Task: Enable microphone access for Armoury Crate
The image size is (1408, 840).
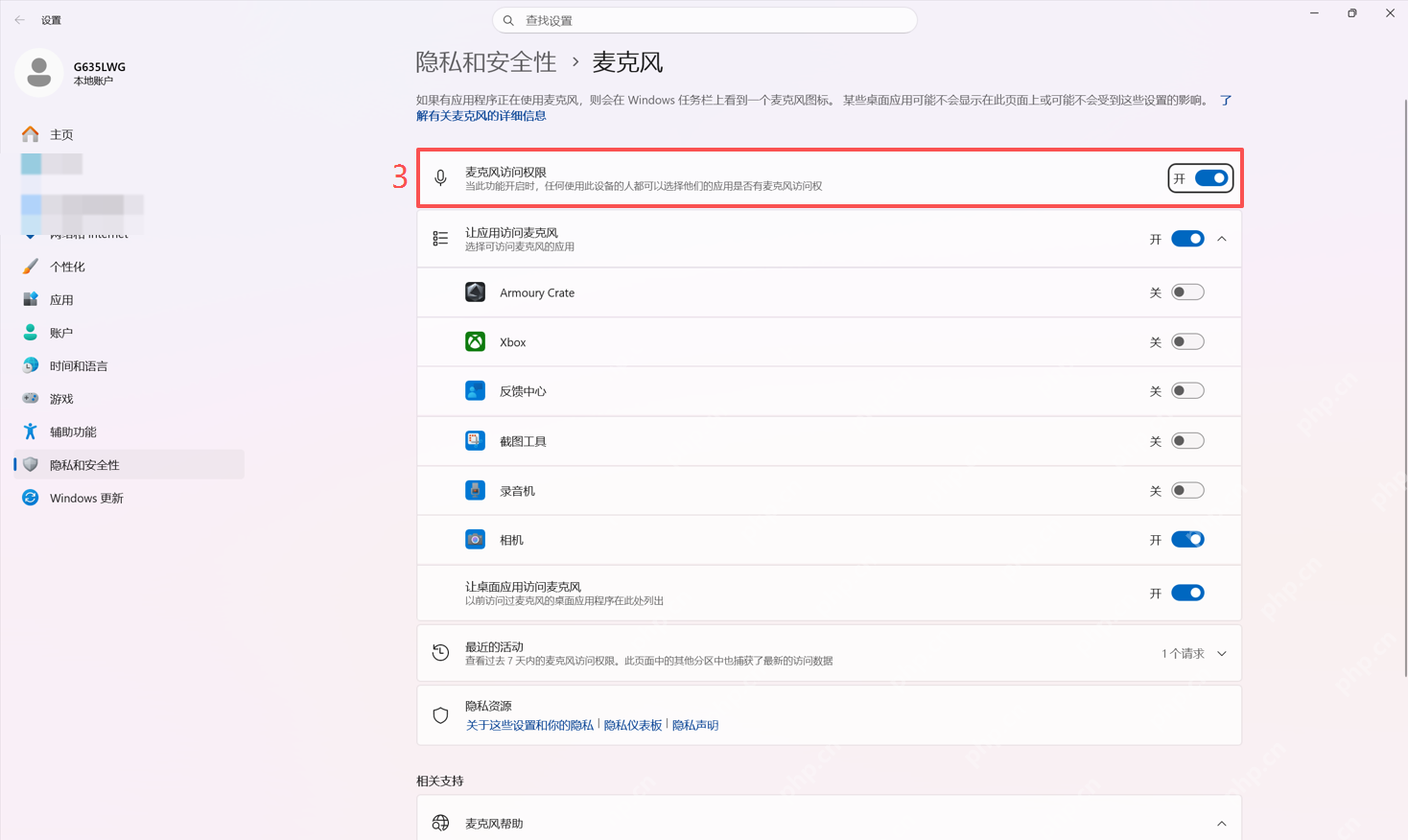Action: coord(1187,292)
